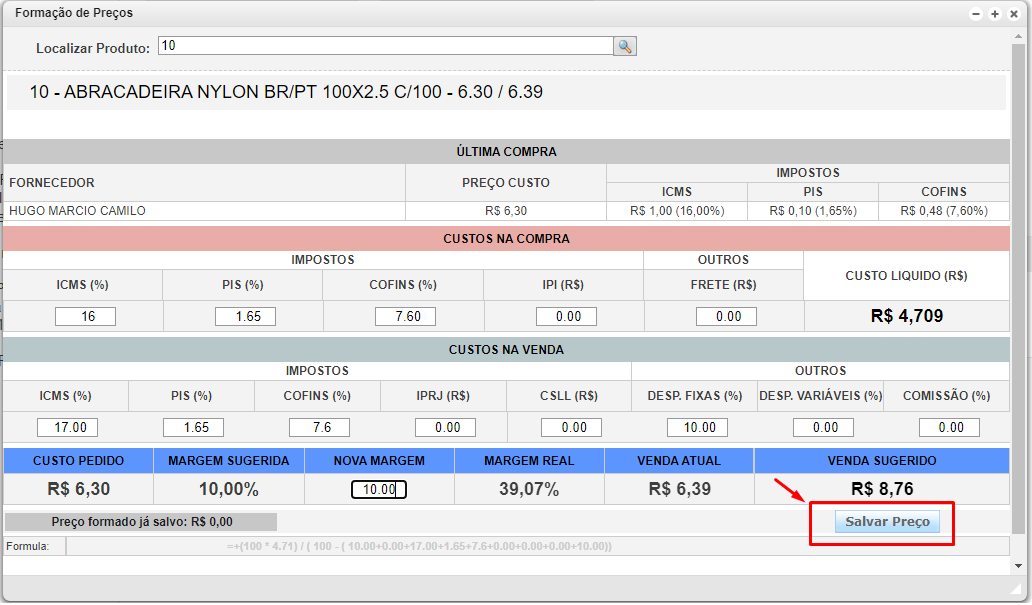Click the vertical scrollbar on the right edge
The image size is (1032, 605).
coord(1018,300)
